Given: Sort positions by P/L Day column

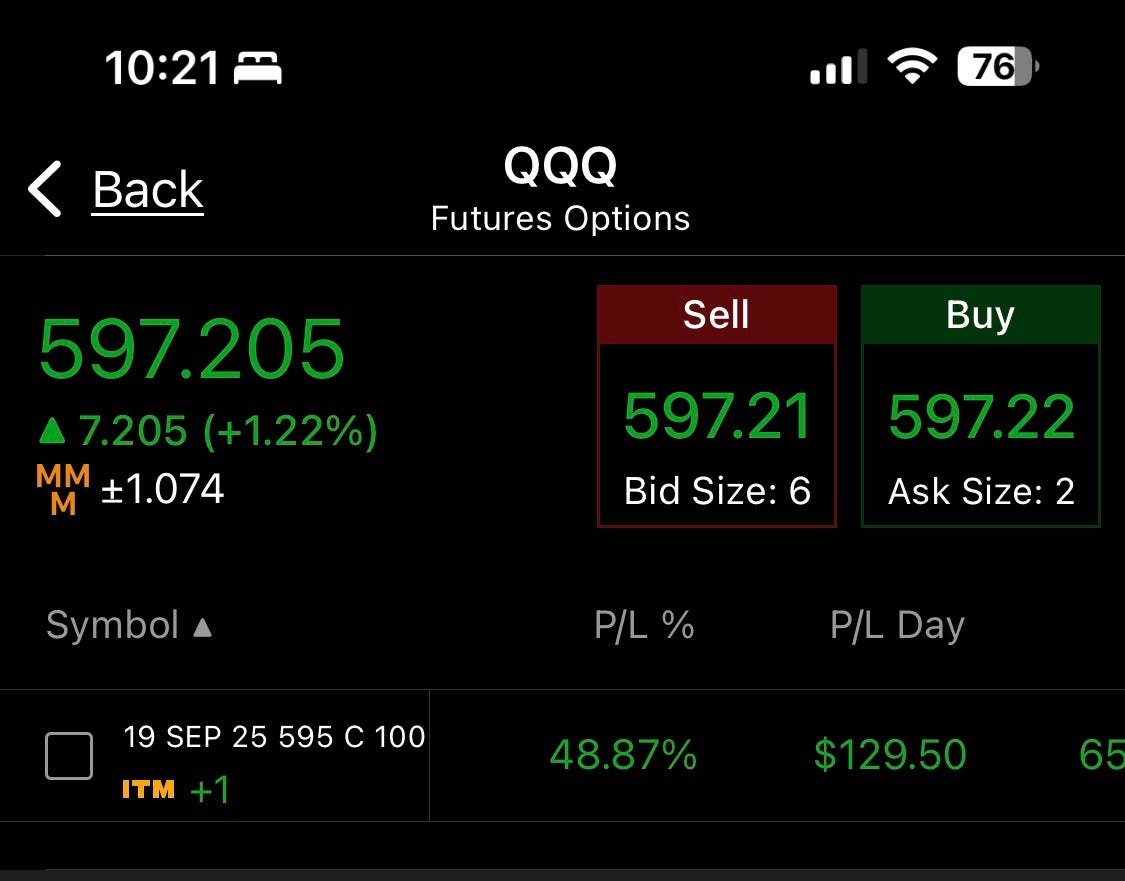Looking at the screenshot, I should 897,626.
